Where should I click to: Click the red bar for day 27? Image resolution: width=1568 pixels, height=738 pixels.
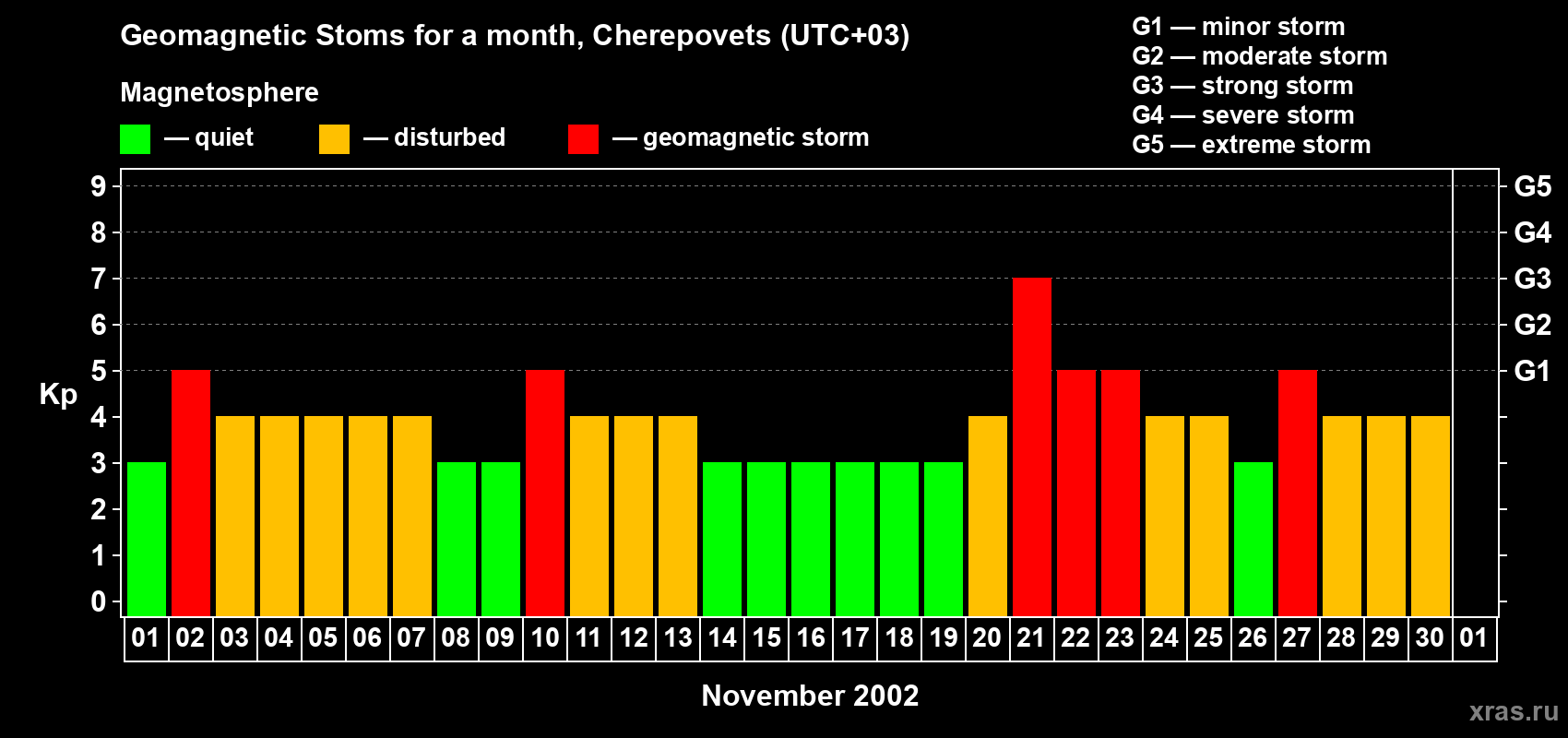click(1297, 493)
